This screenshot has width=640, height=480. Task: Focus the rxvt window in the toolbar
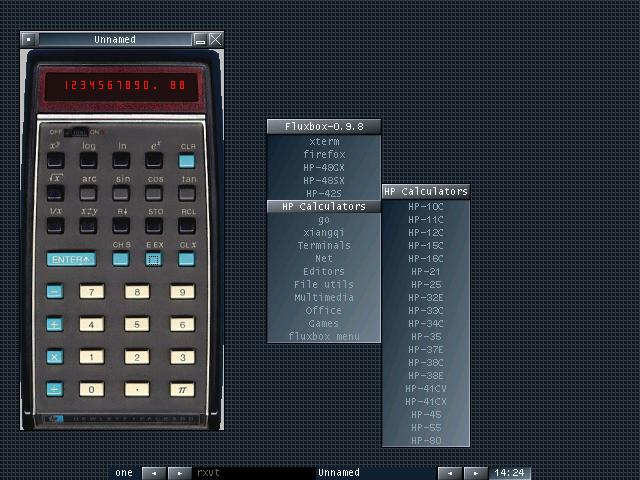254,473
